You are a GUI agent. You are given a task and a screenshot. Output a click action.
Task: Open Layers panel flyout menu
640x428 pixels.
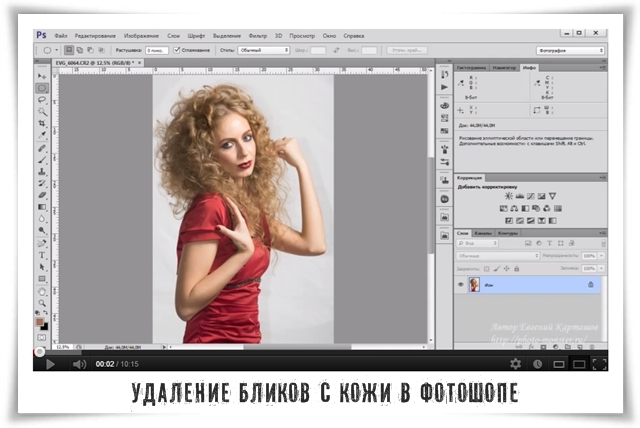602,233
